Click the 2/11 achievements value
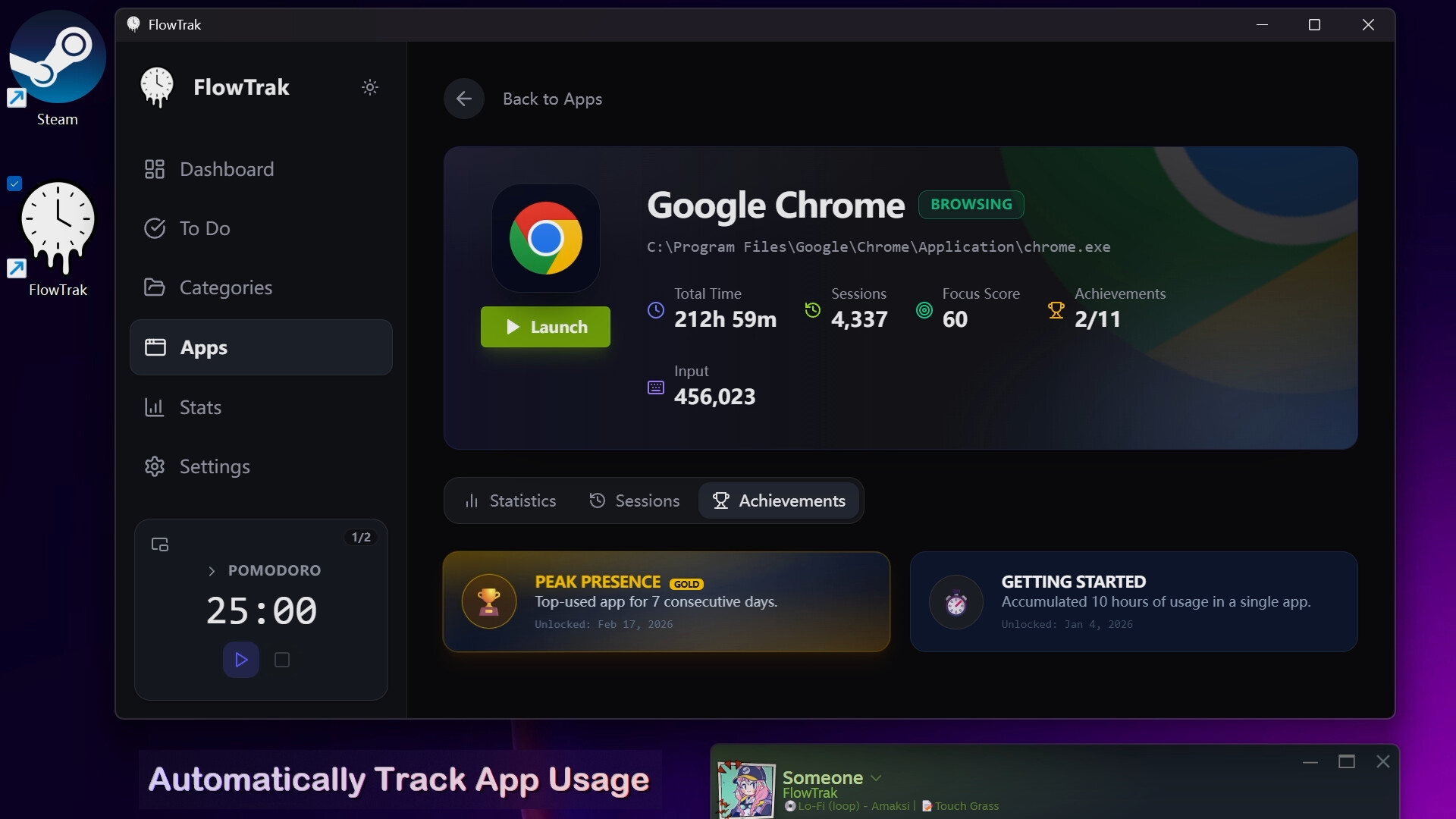This screenshot has height=819, width=1456. click(1097, 319)
